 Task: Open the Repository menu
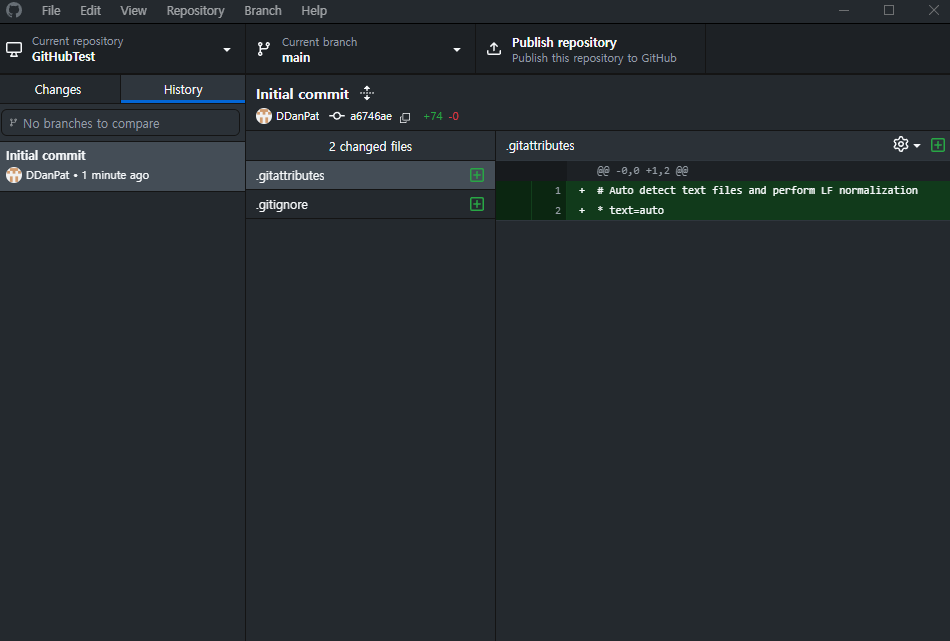coord(195,11)
